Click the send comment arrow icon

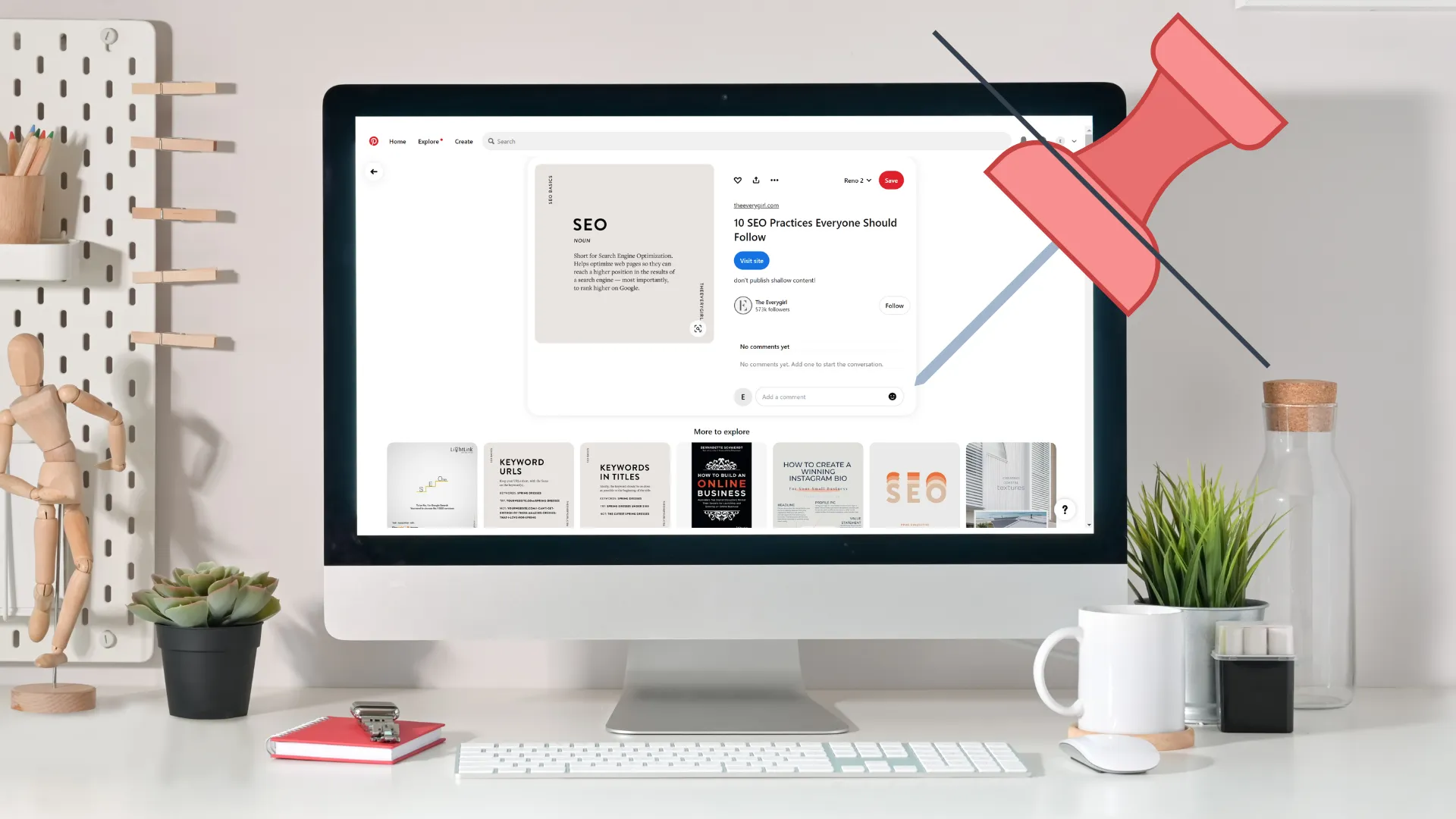pos(892,396)
